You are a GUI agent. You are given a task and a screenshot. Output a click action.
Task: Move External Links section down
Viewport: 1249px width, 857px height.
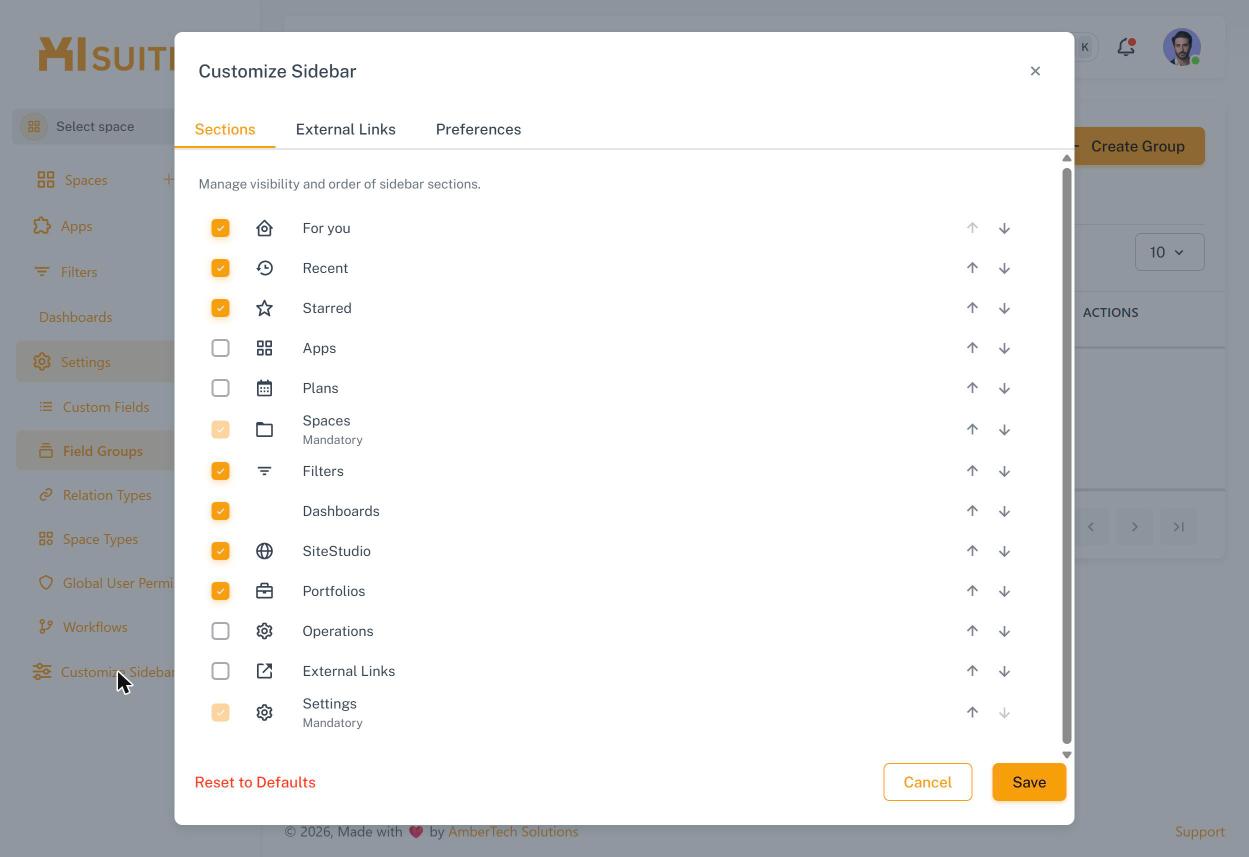(x=1004, y=671)
